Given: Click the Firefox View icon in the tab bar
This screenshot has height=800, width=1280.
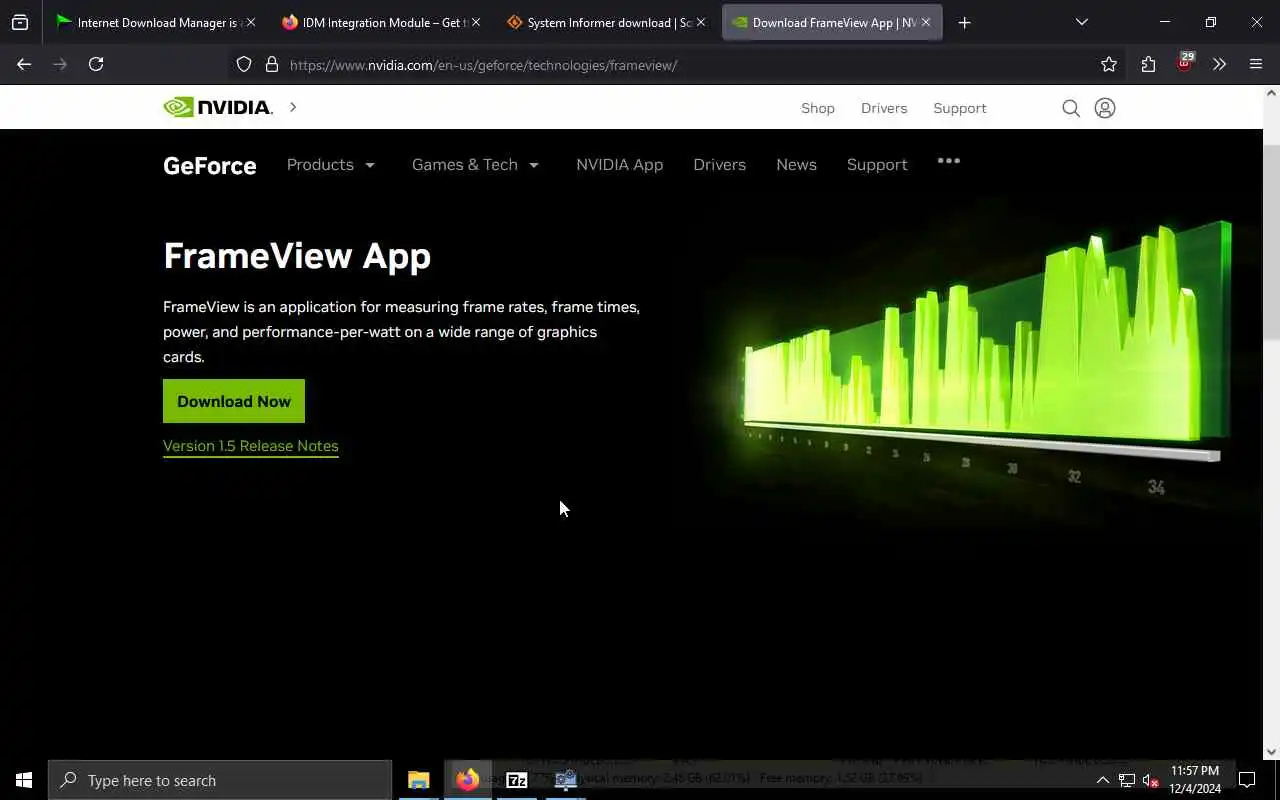Looking at the screenshot, I should pos(20,22).
